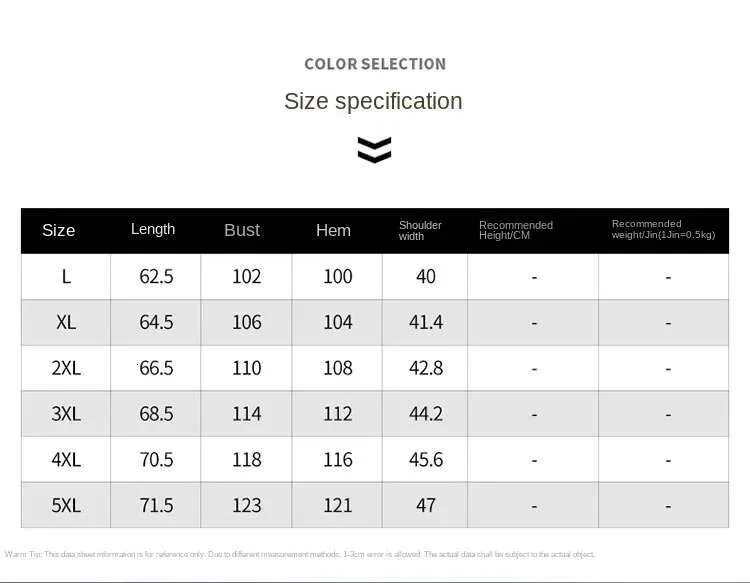Select the COLOR SELECTION heading

tap(375, 64)
